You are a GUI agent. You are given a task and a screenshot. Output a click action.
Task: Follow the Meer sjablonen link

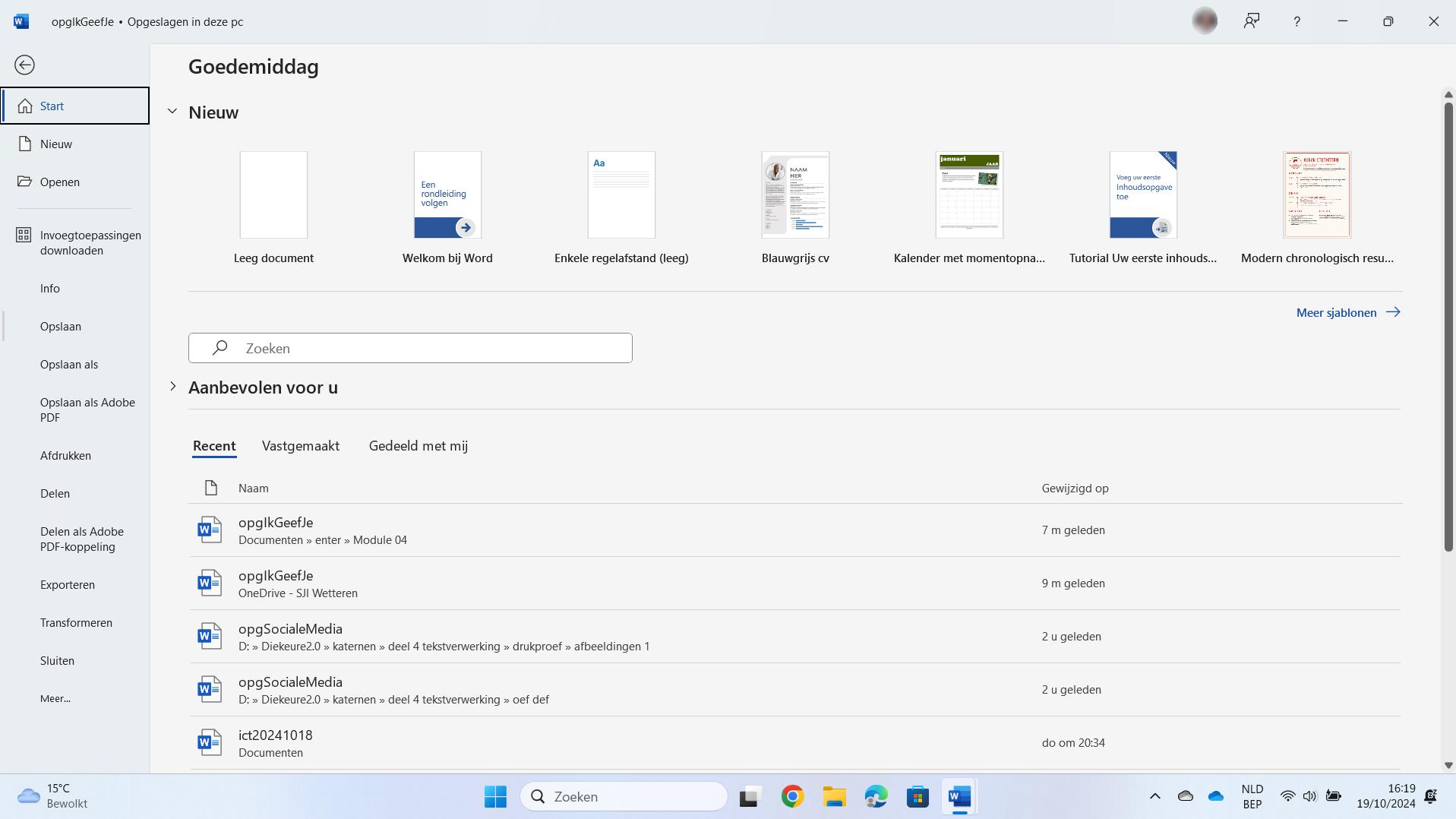point(1348,312)
